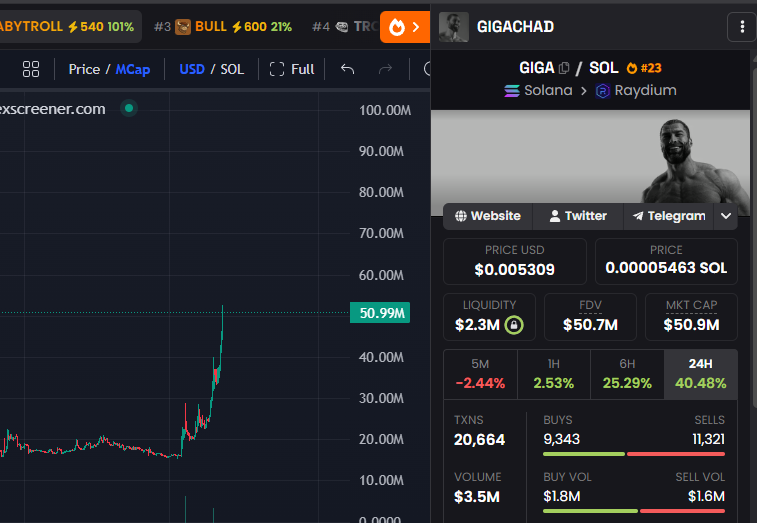Screen dimensions: 757x523
Task: Open the GIGACHAD three-dot options menu
Action: click(742, 27)
